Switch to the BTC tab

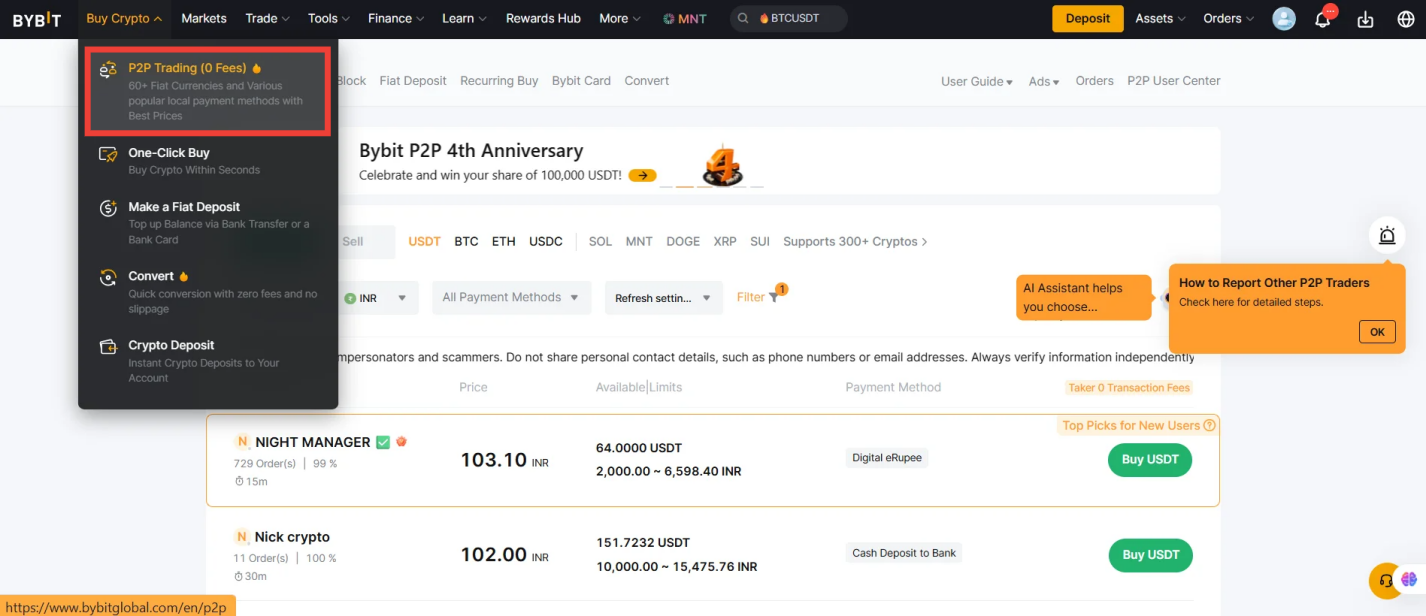pos(466,241)
